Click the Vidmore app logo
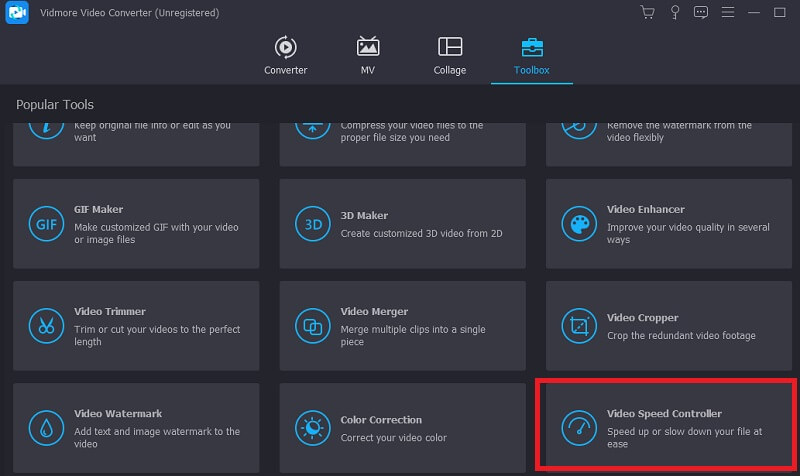800x476 pixels. pyautogui.click(x=16, y=12)
